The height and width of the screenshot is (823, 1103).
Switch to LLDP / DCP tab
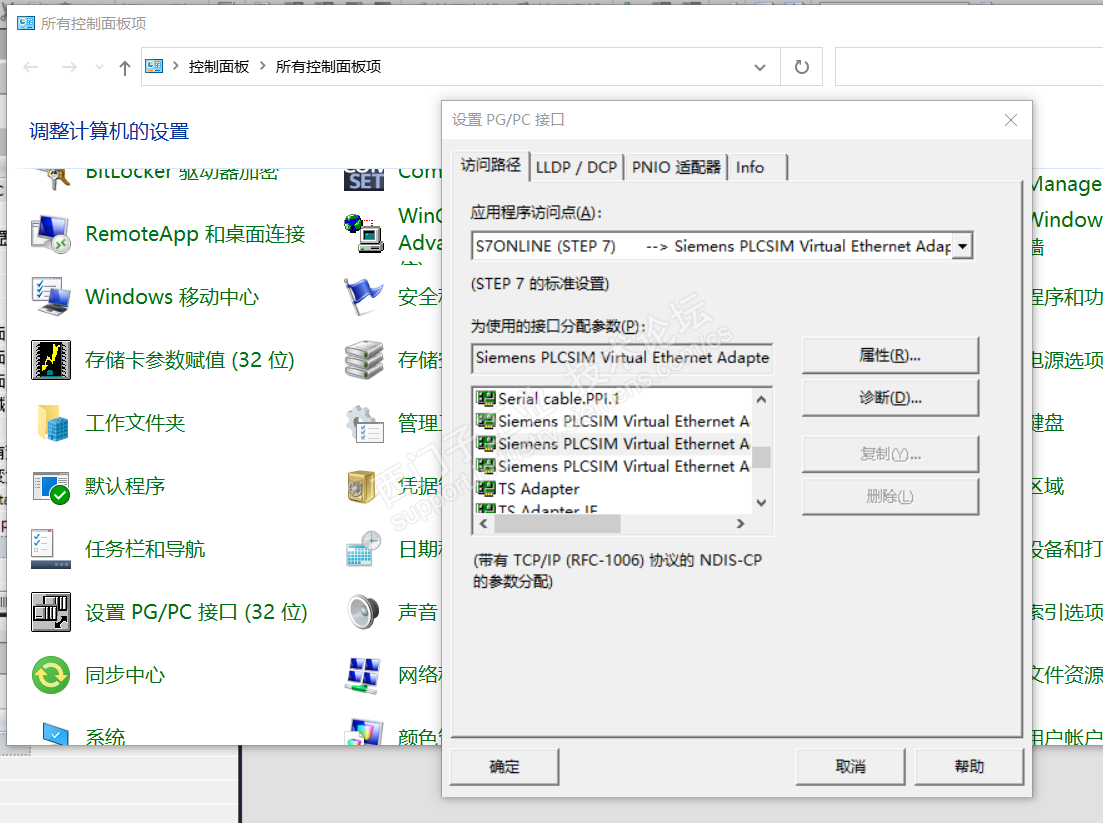[x=576, y=167]
